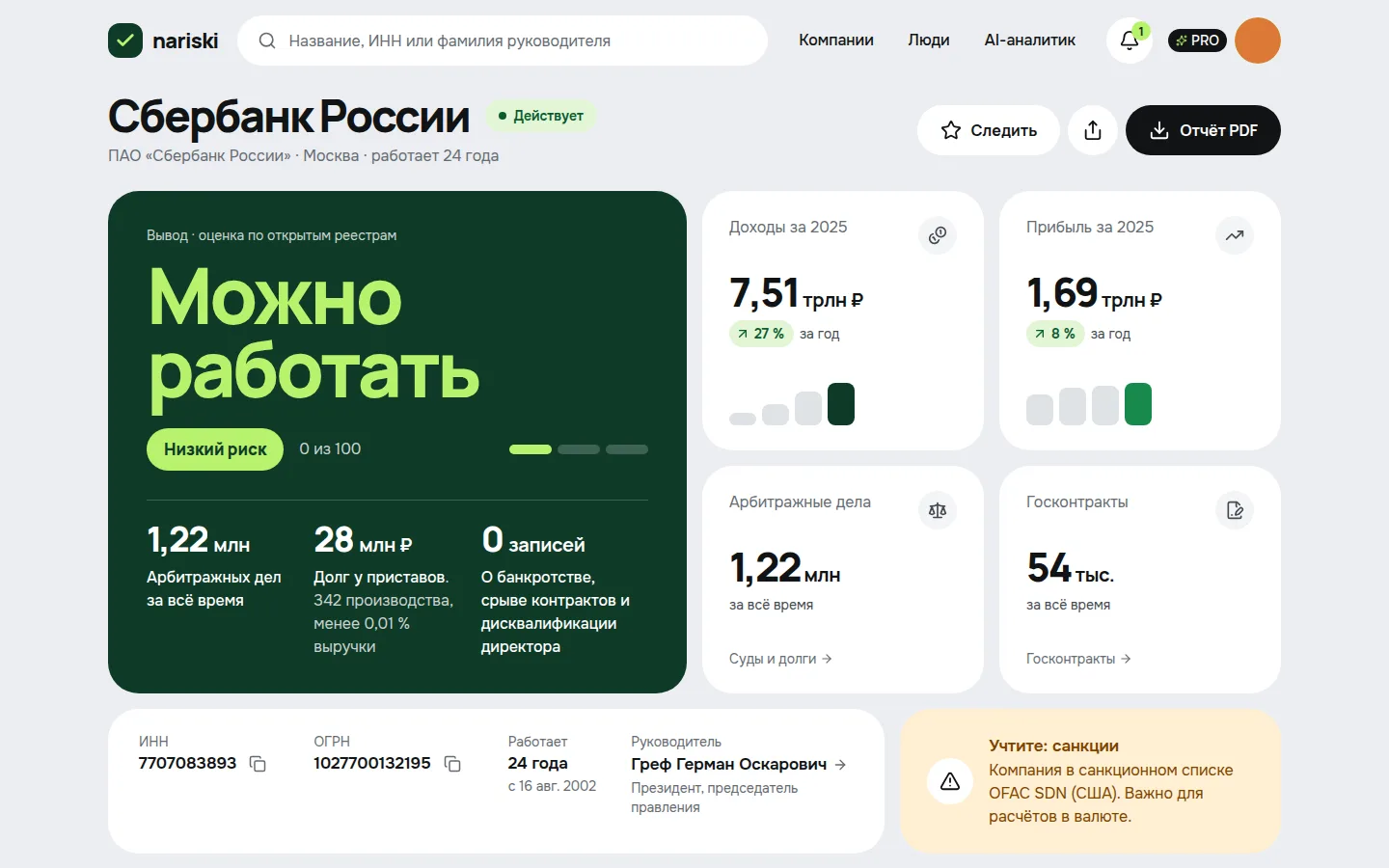Click the sanctions warning triangle icon
This screenshot has width=1389, height=868.
[x=950, y=781]
